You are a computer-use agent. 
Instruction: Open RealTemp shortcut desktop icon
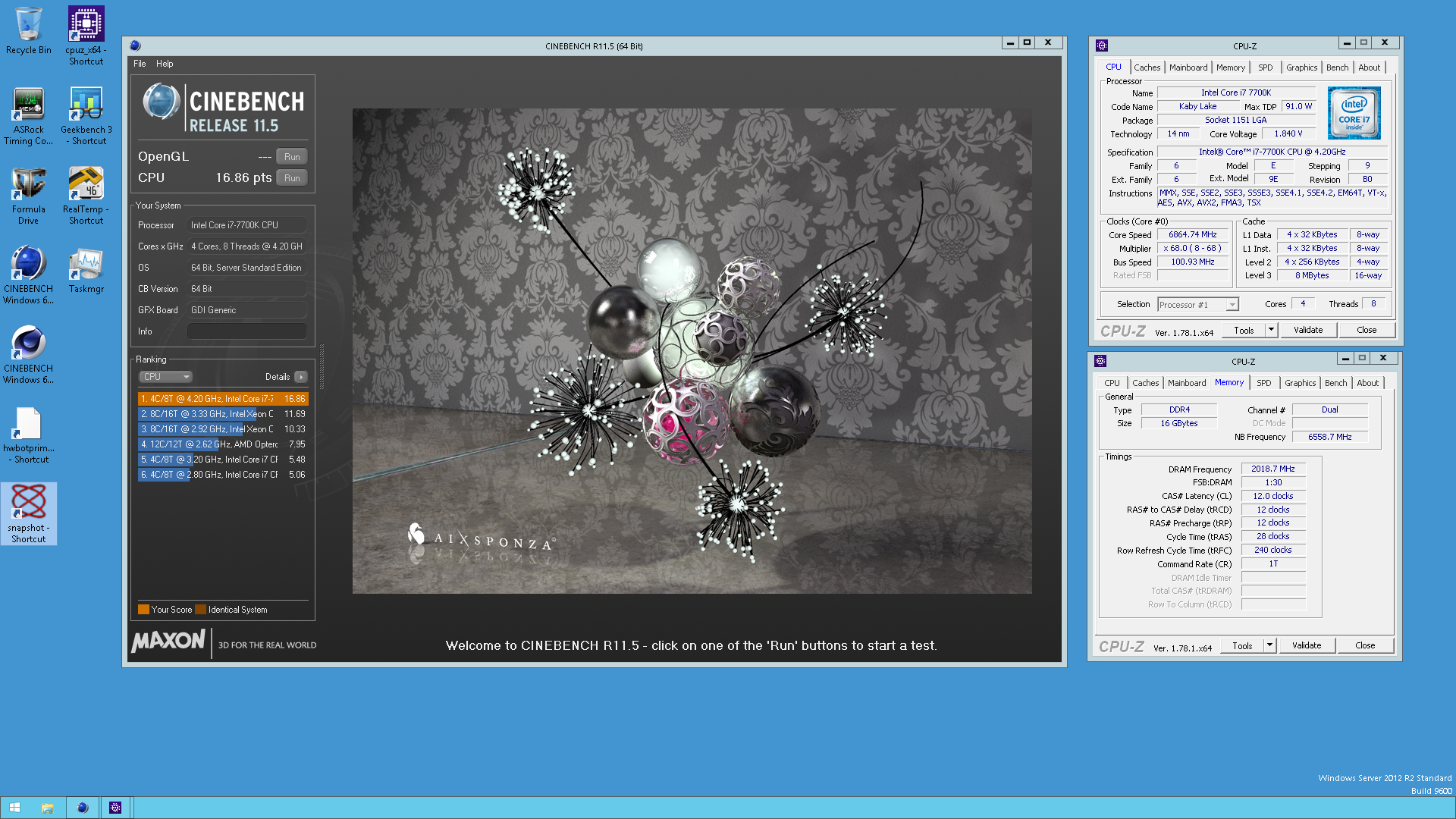pyautogui.click(x=86, y=195)
